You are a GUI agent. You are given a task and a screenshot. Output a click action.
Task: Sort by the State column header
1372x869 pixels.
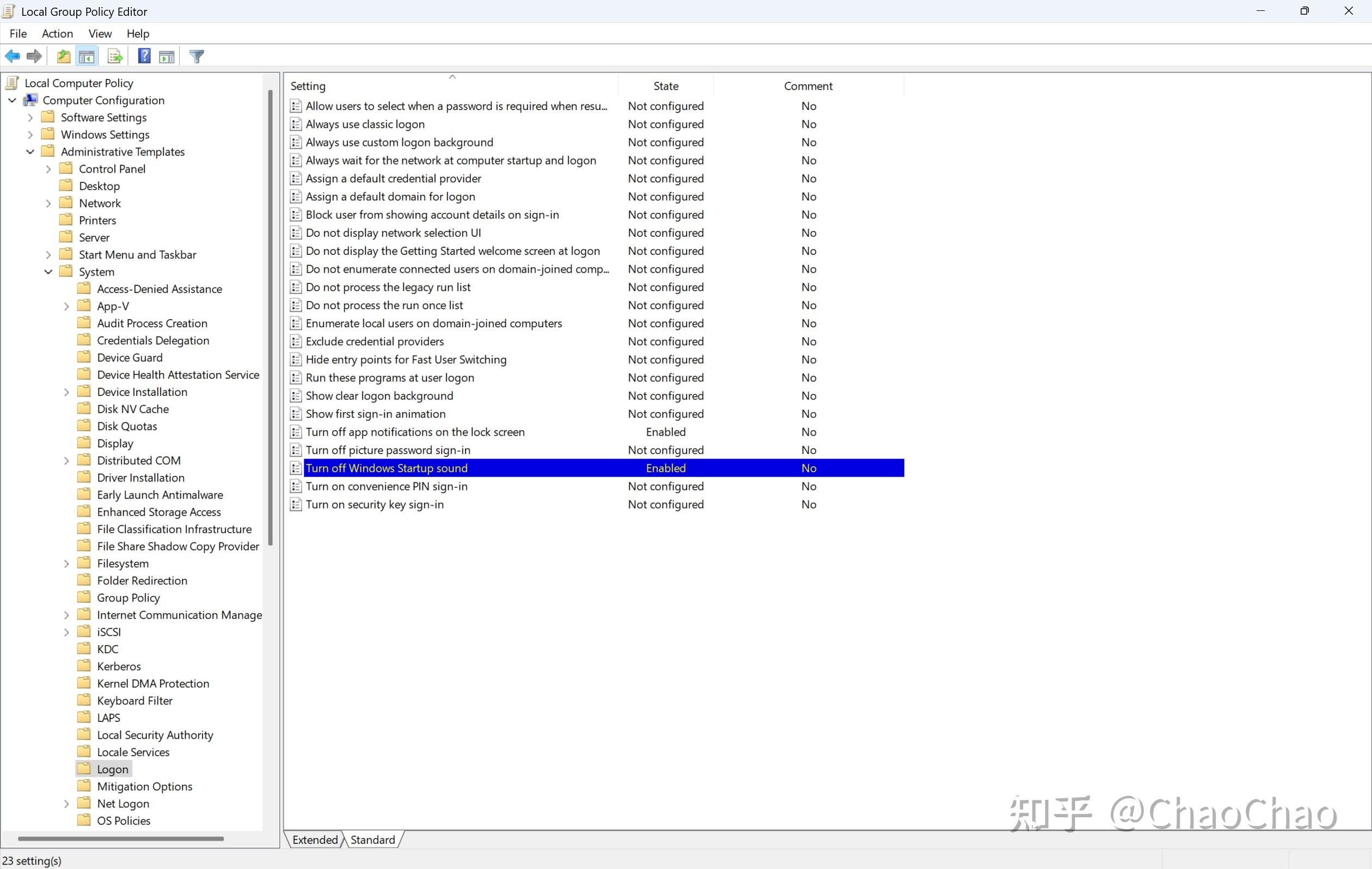pos(665,85)
